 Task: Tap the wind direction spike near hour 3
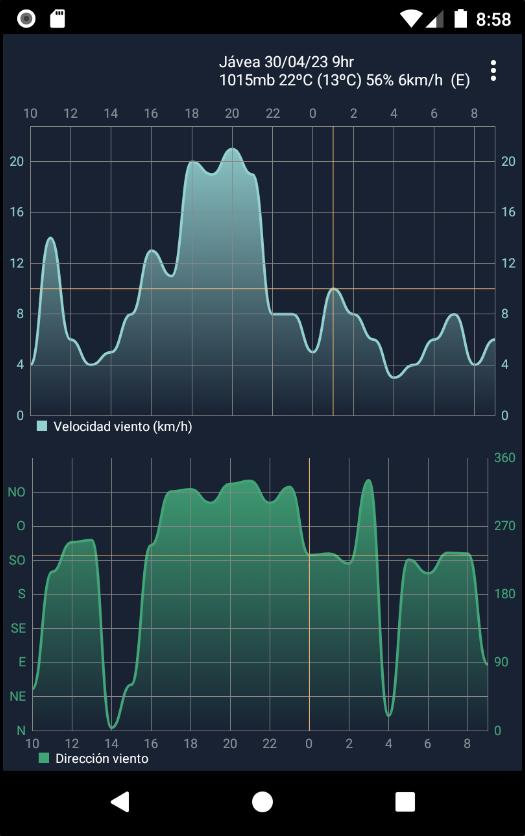click(x=368, y=481)
